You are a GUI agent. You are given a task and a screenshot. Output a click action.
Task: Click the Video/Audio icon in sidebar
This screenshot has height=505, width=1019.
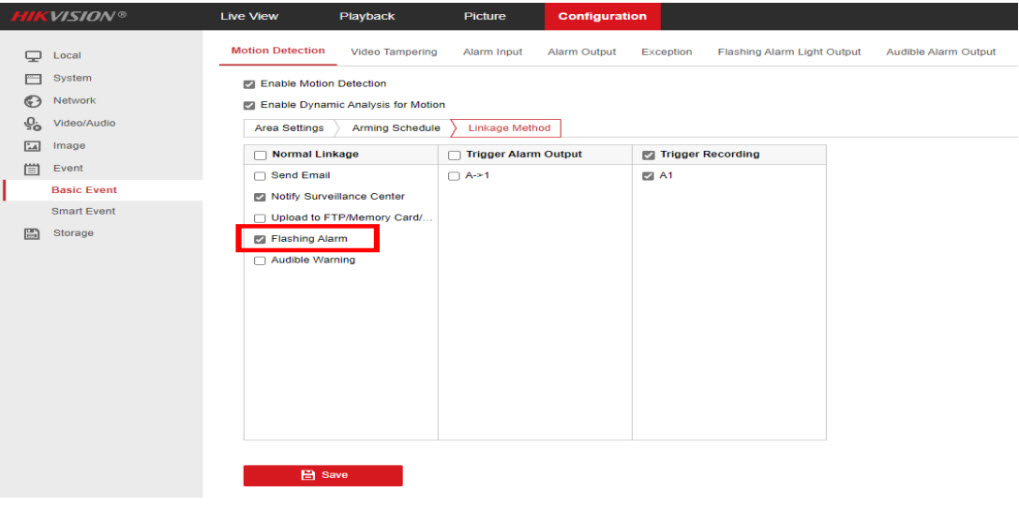pyautogui.click(x=33, y=124)
